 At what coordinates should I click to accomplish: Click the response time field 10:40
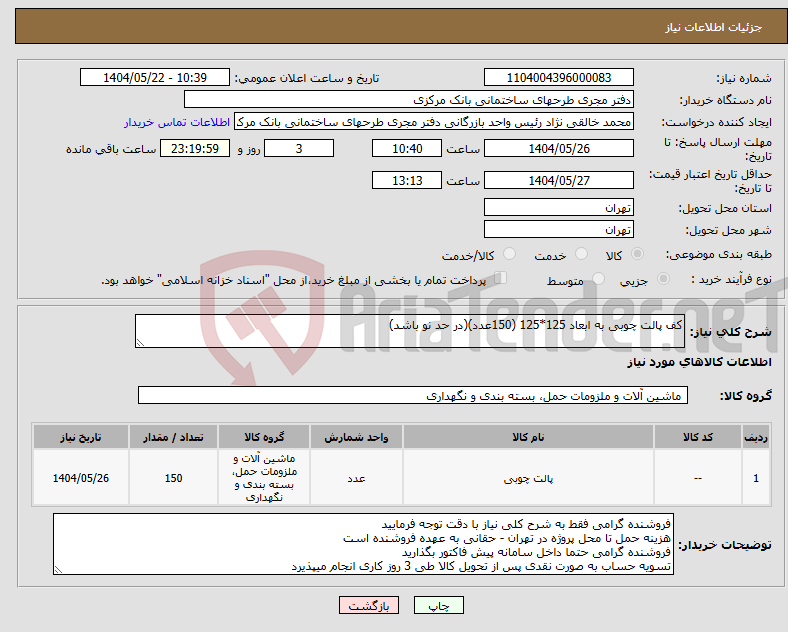click(407, 149)
